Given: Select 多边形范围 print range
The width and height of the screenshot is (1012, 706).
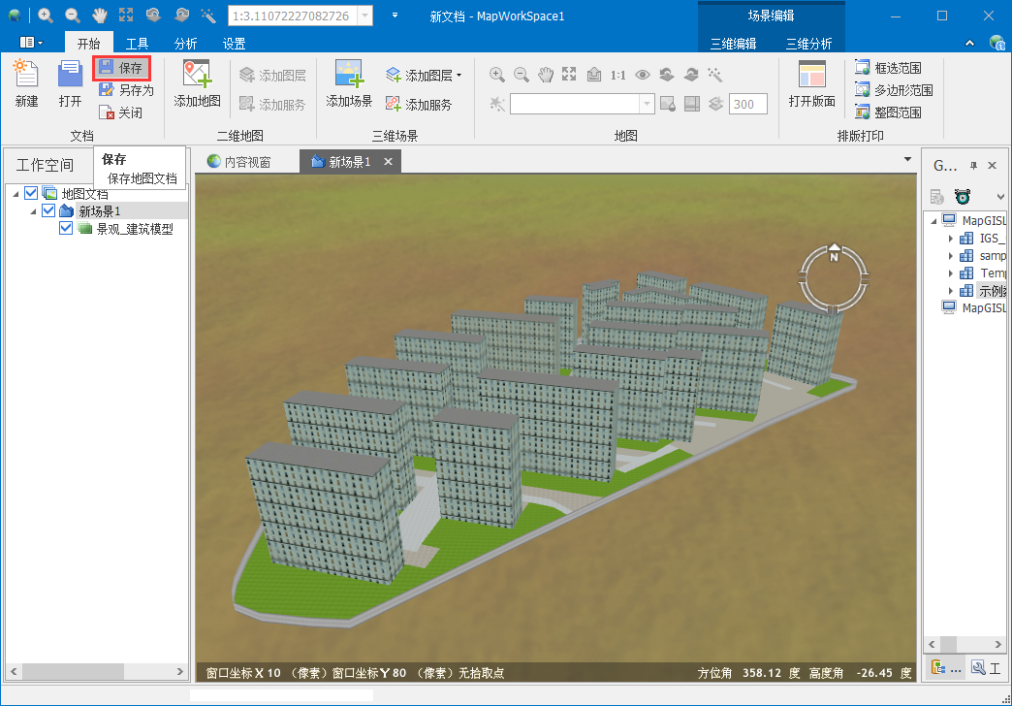Looking at the screenshot, I should [x=894, y=90].
